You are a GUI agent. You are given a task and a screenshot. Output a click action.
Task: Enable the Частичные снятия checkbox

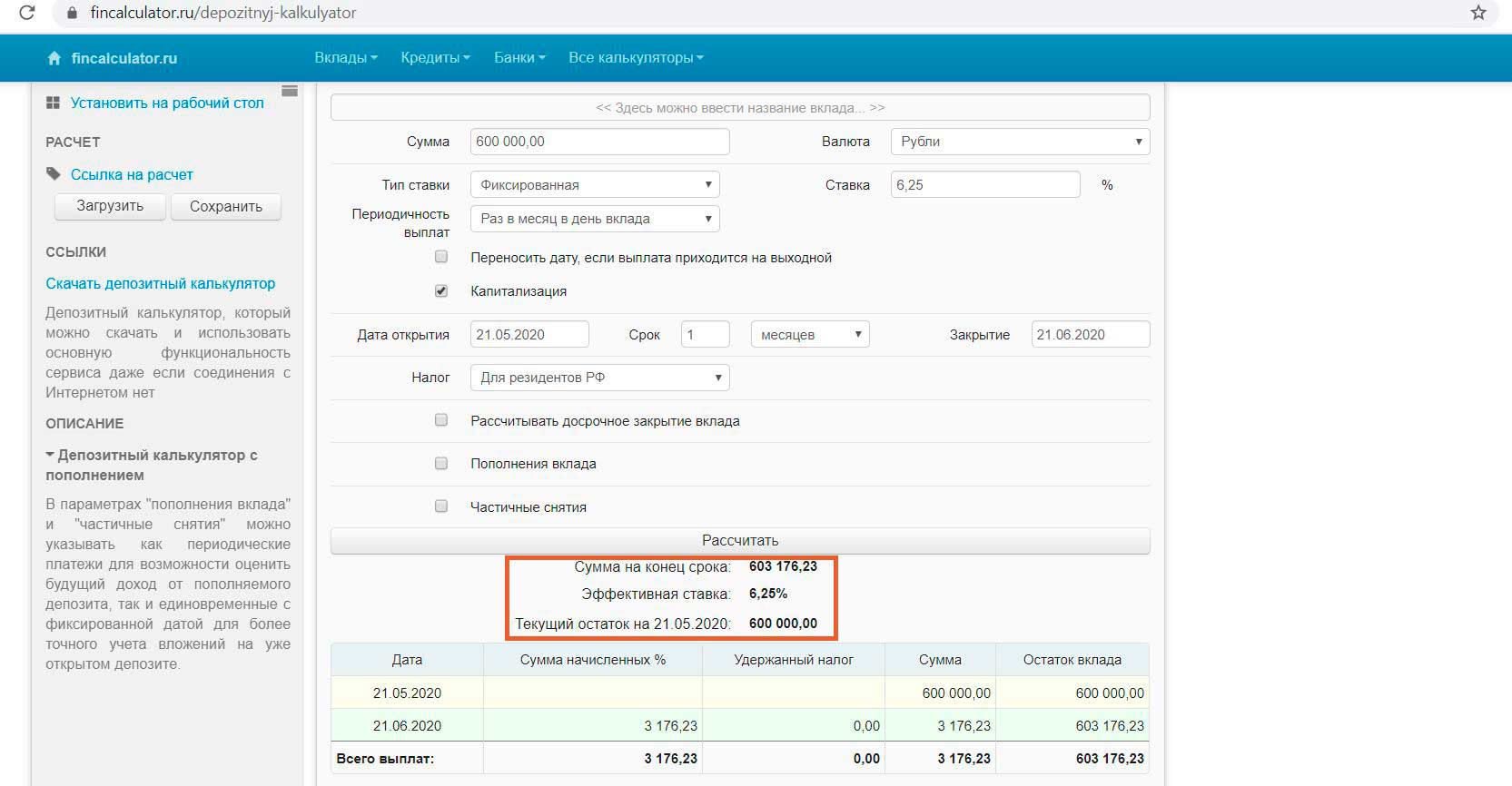point(441,506)
